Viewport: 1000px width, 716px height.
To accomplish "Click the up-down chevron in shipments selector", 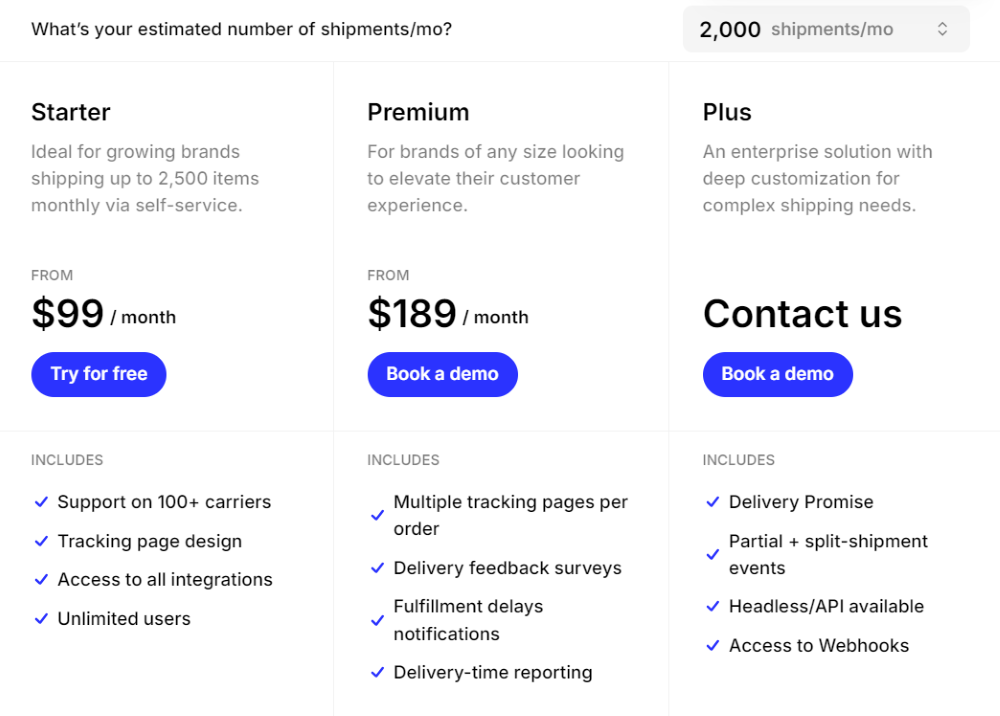I will (x=942, y=29).
